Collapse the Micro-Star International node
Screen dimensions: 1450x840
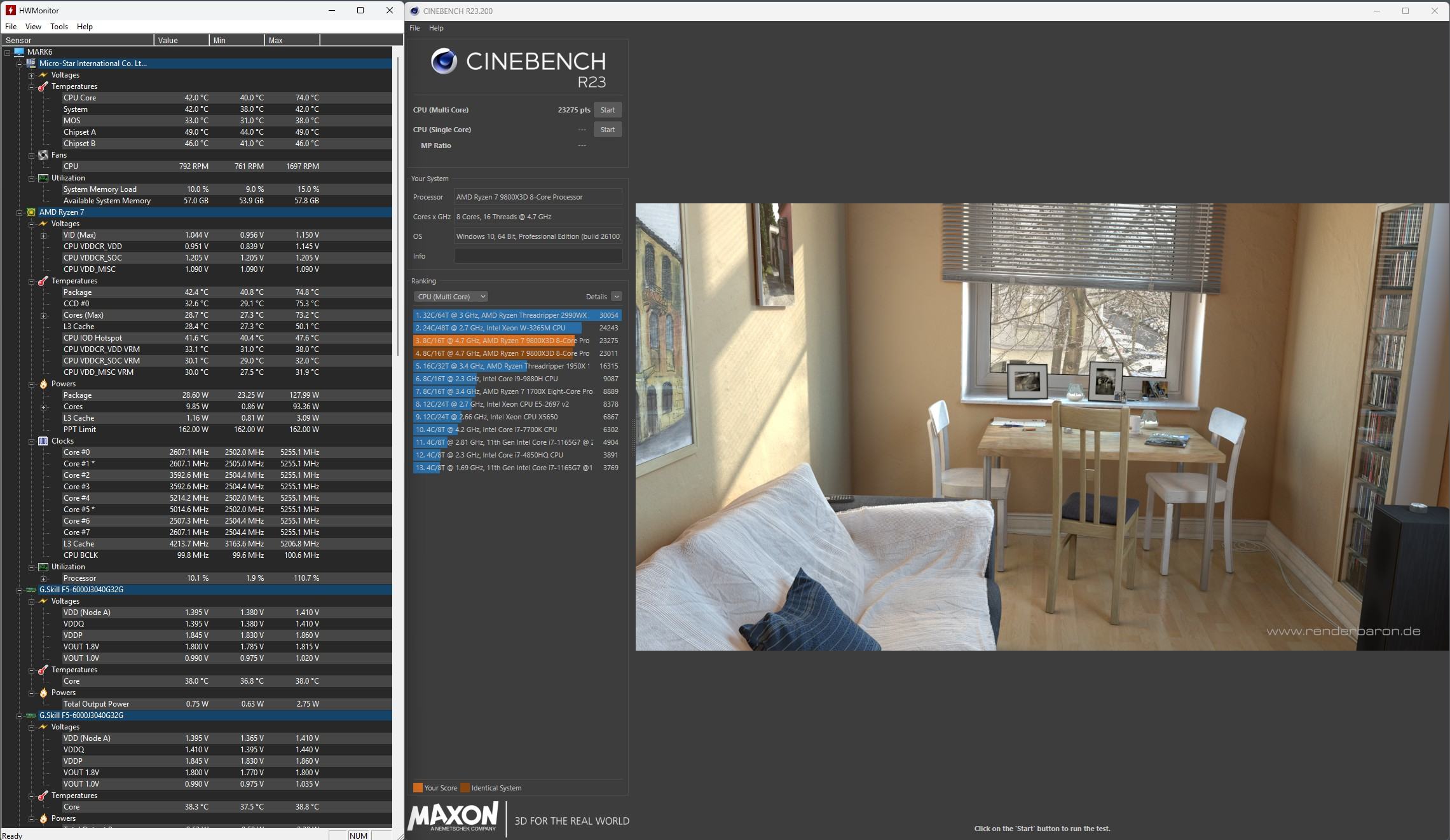[x=19, y=64]
